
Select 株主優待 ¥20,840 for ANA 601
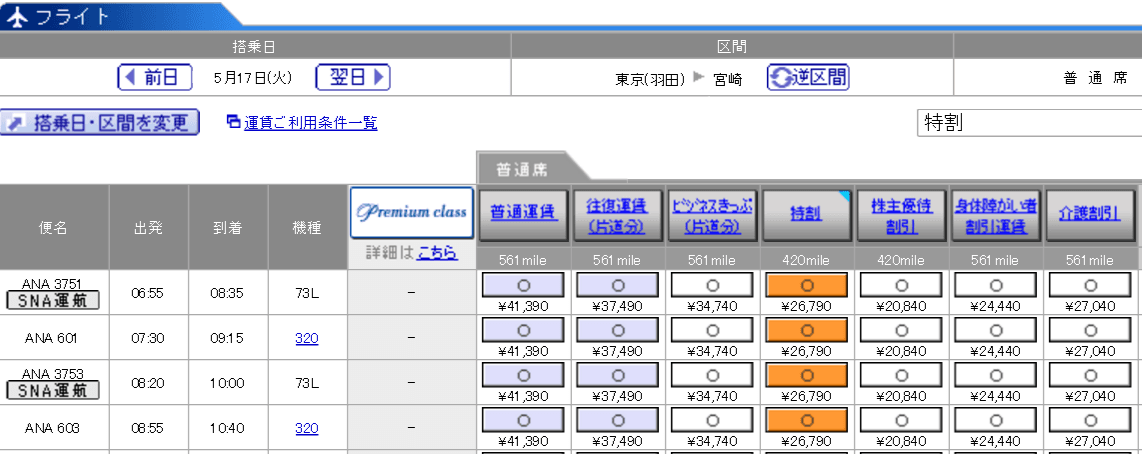click(902, 331)
